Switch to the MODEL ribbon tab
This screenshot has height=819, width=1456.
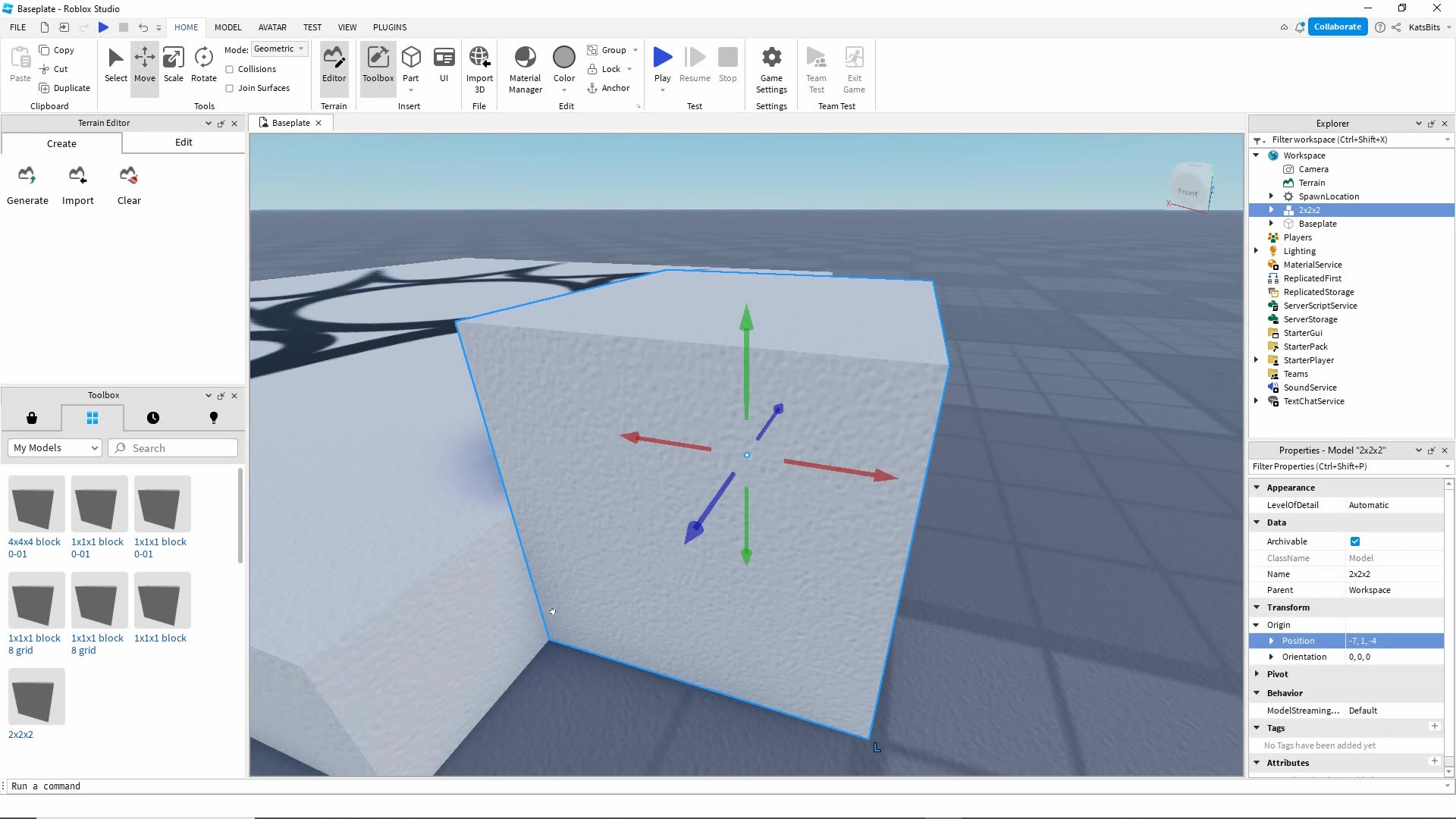pyautogui.click(x=227, y=27)
